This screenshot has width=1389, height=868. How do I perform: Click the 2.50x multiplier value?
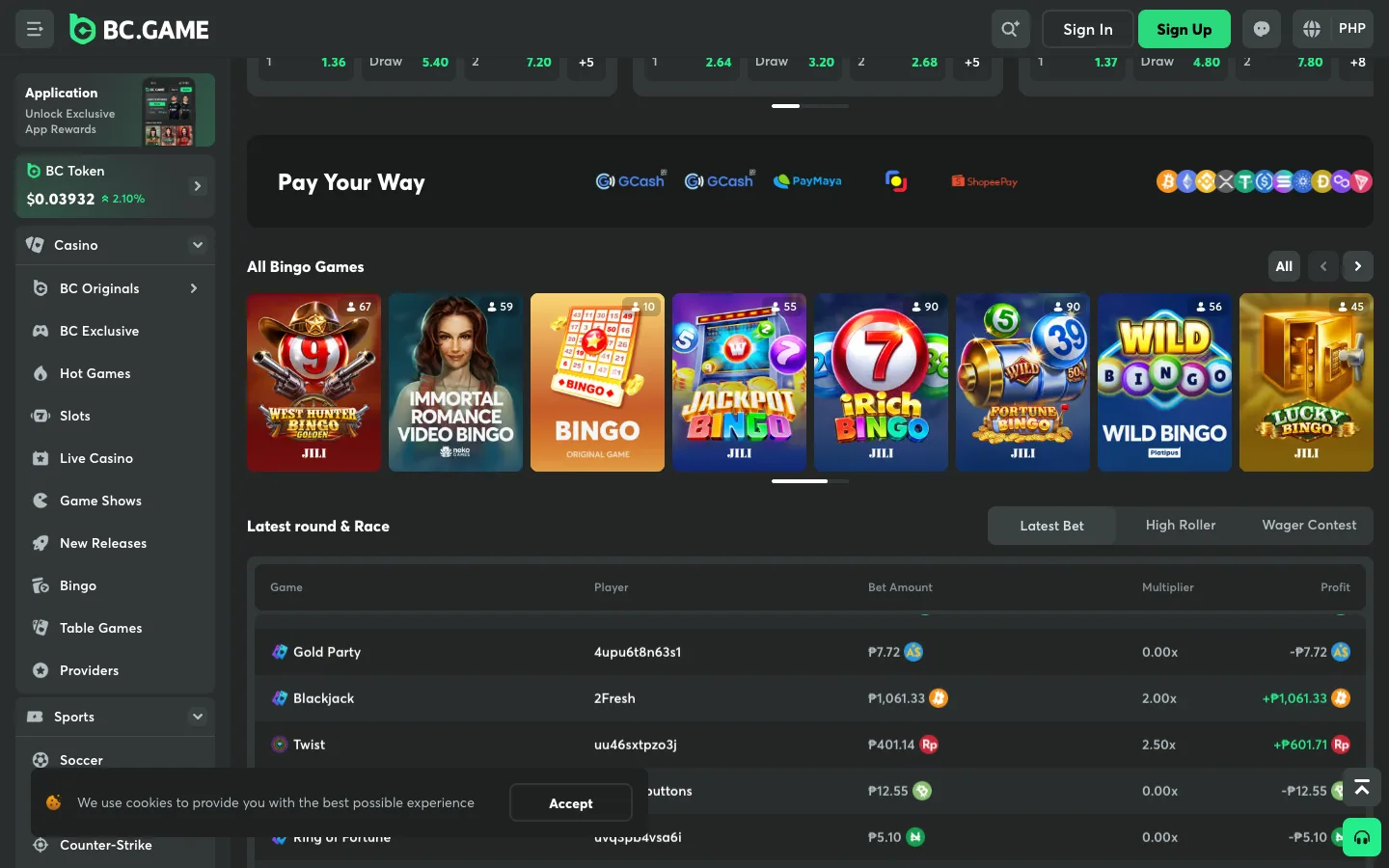(1158, 745)
